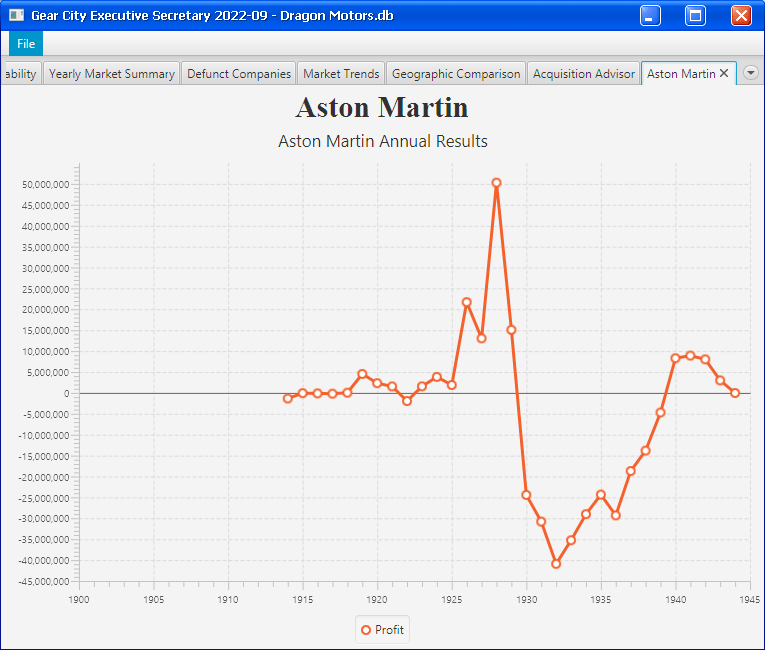Go to Geographic Comparison tab
765x650 pixels.
[456, 74]
